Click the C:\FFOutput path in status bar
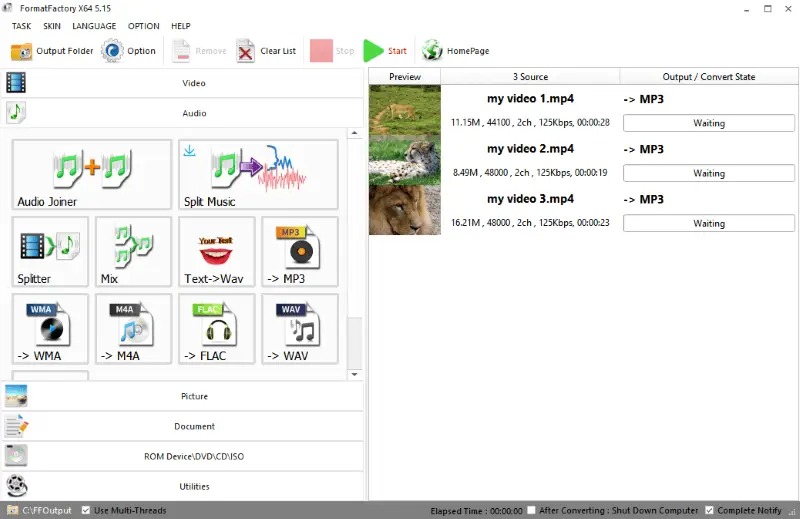 tap(47, 510)
